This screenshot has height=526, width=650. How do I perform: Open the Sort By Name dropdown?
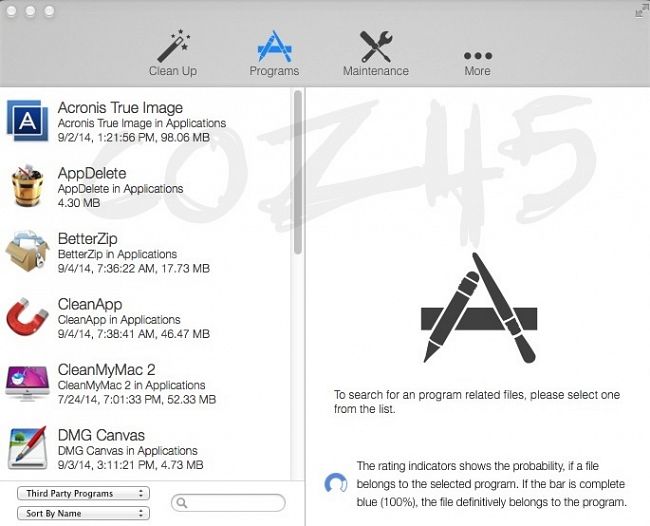coord(83,513)
